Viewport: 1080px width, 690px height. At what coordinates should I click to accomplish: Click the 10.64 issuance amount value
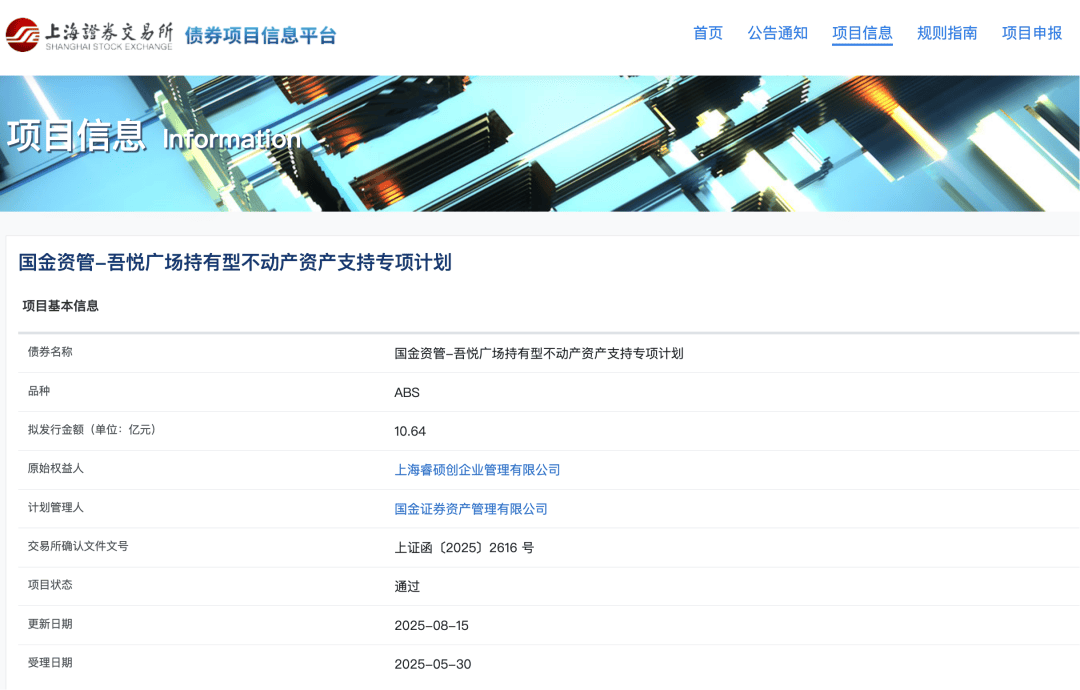410,431
